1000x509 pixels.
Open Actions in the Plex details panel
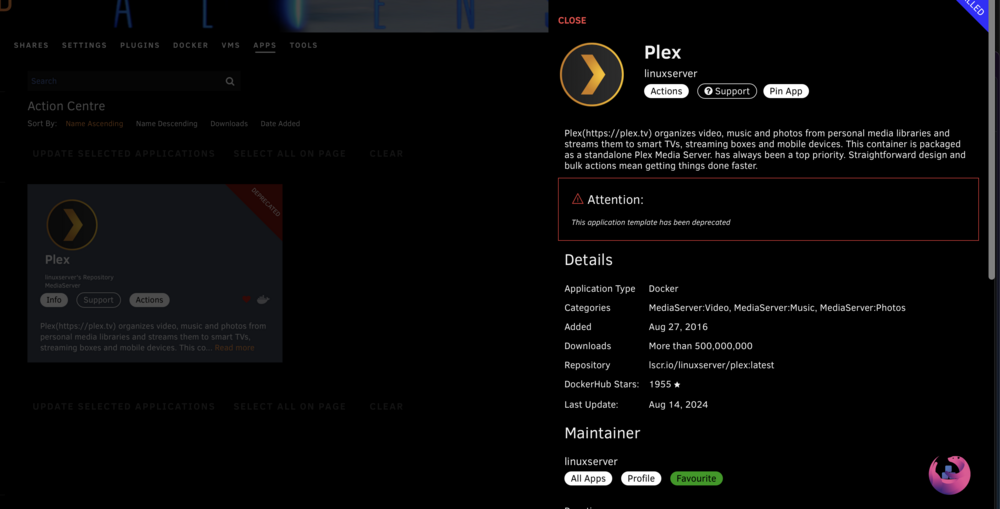[x=666, y=91]
